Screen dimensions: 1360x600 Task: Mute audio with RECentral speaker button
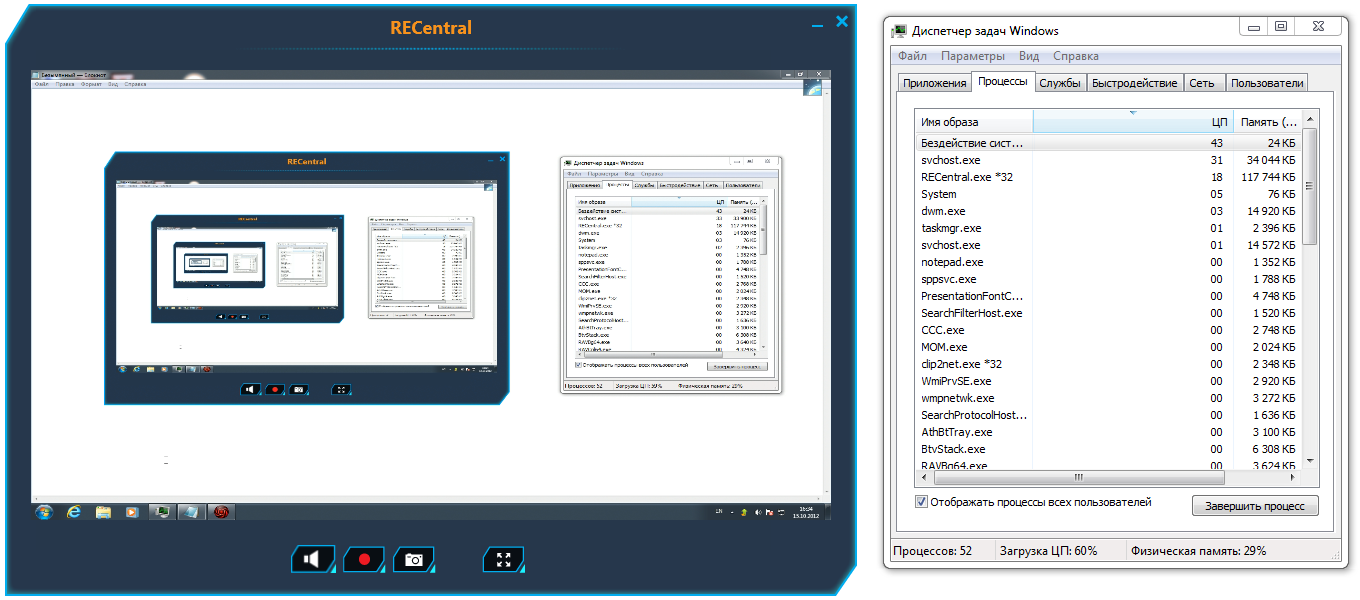coord(312,559)
